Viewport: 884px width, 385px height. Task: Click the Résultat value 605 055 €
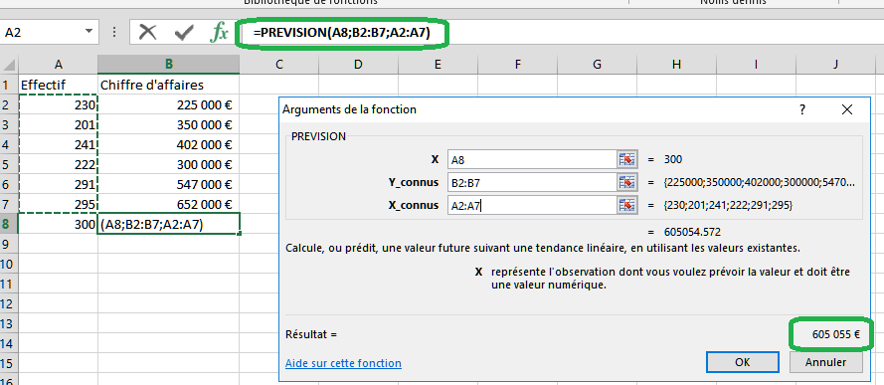click(x=836, y=334)
